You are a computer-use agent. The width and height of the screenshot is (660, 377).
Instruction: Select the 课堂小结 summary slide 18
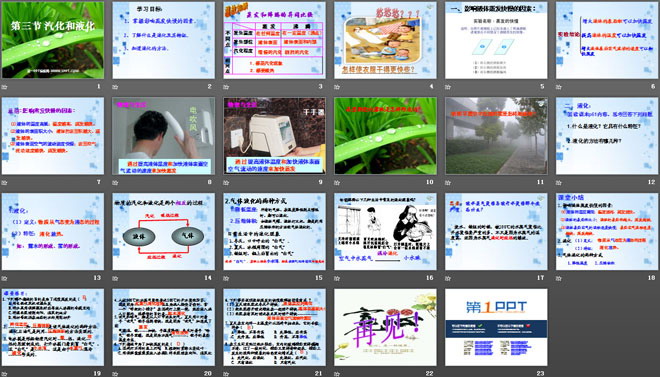click(x=607, y=231)
